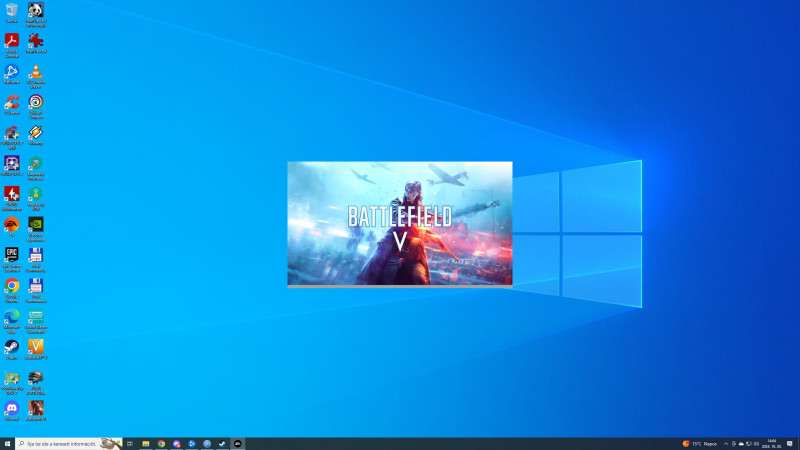Screen dimensions: 800x450
Task: Select the Adobe Acrobat desktop shortcut
Action: tap(12, 45)
